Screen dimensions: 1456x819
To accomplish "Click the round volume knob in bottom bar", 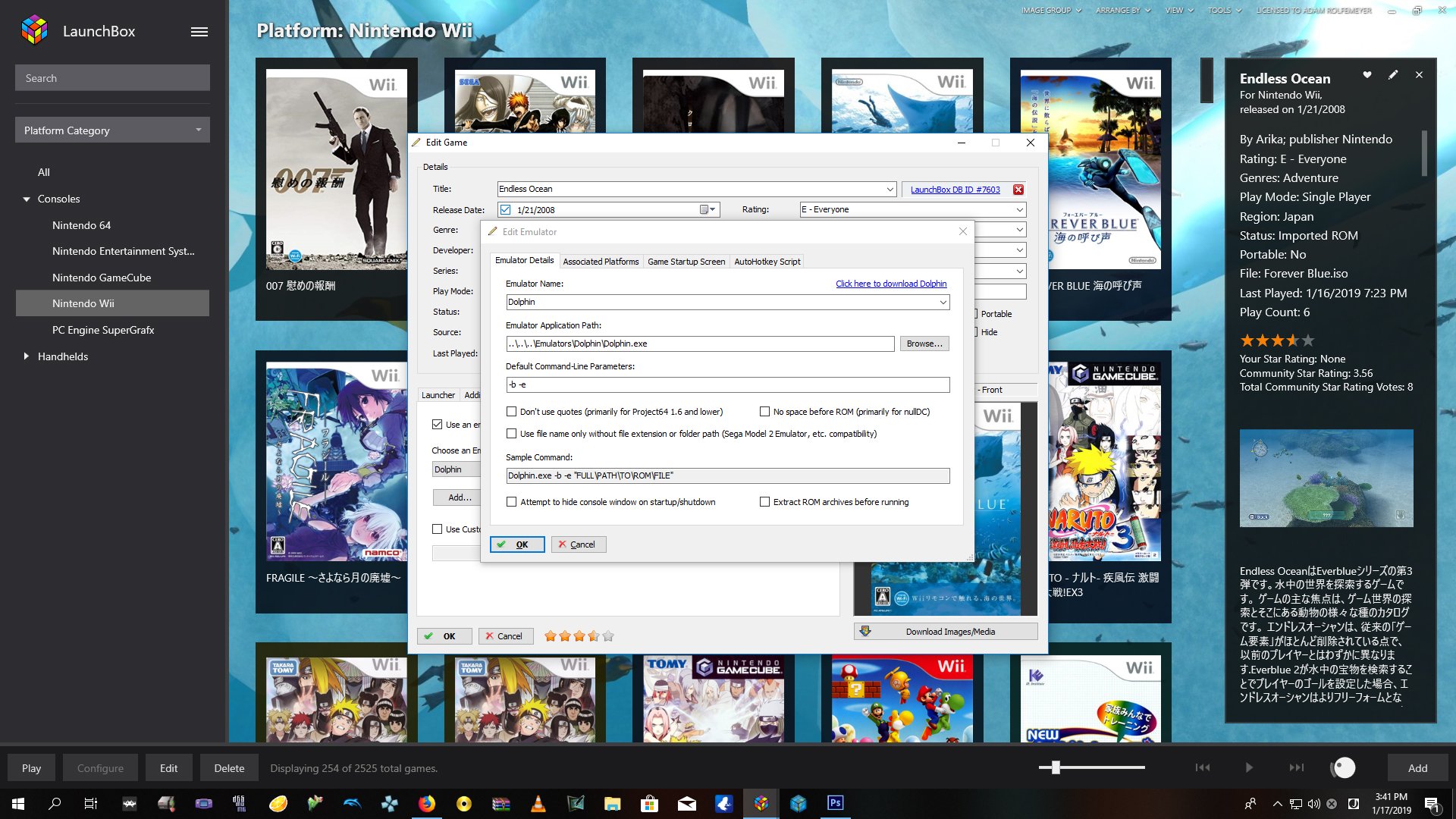I will (x=1343, y=768).
